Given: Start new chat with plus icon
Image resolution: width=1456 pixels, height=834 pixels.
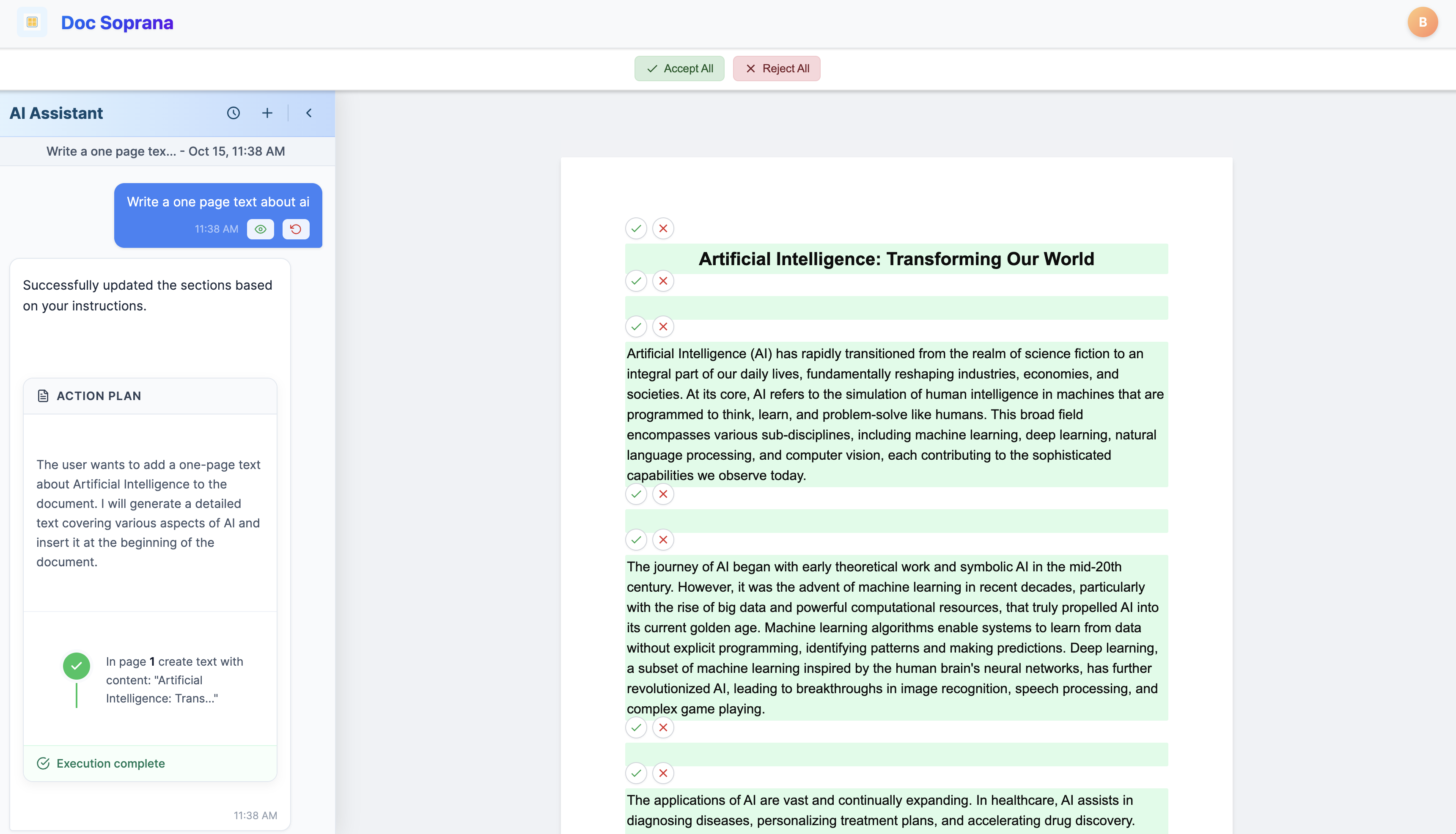Looking at the screenshot, I should click(x=267, y=113).
